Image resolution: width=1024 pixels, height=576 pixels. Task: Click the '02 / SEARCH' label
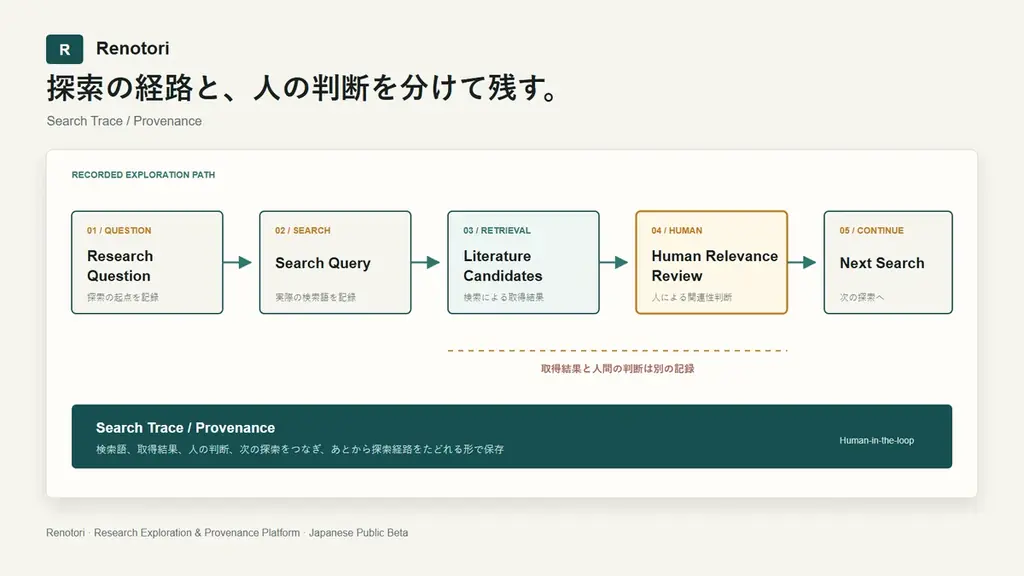coord(302,231)
